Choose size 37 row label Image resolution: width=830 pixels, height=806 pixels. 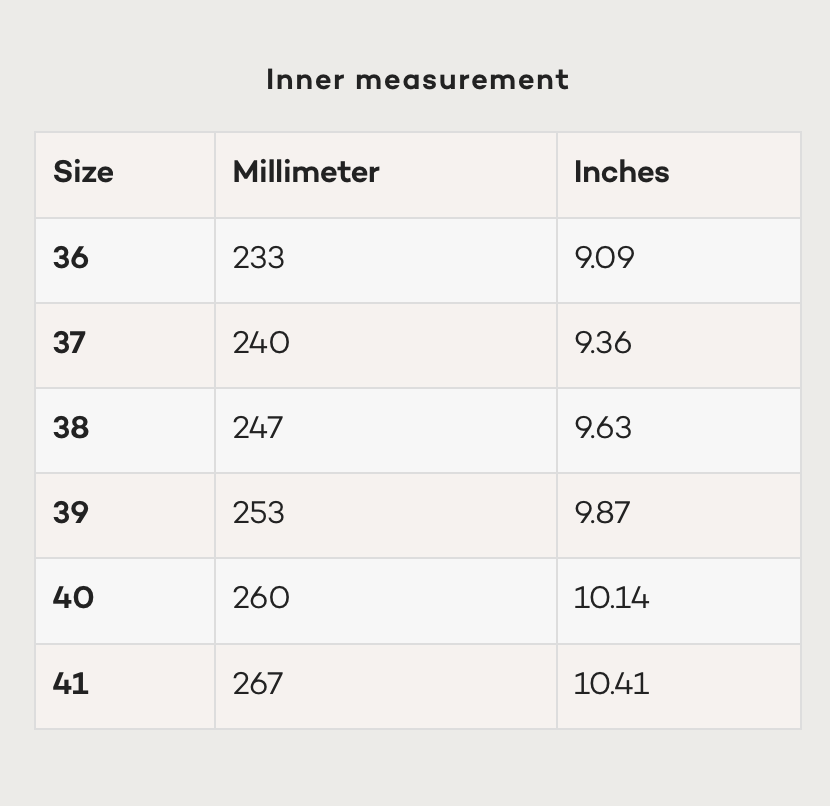(70, 343)
